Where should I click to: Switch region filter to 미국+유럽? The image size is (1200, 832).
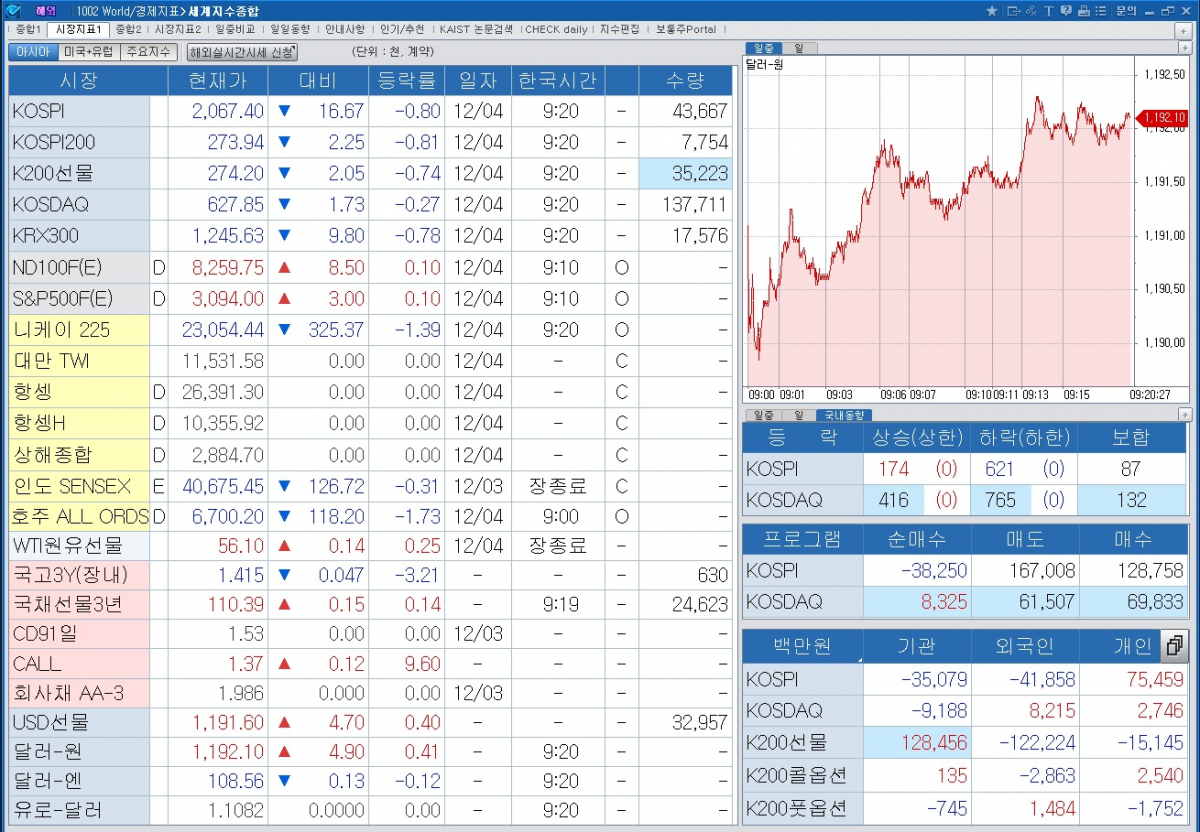[88, 52]
